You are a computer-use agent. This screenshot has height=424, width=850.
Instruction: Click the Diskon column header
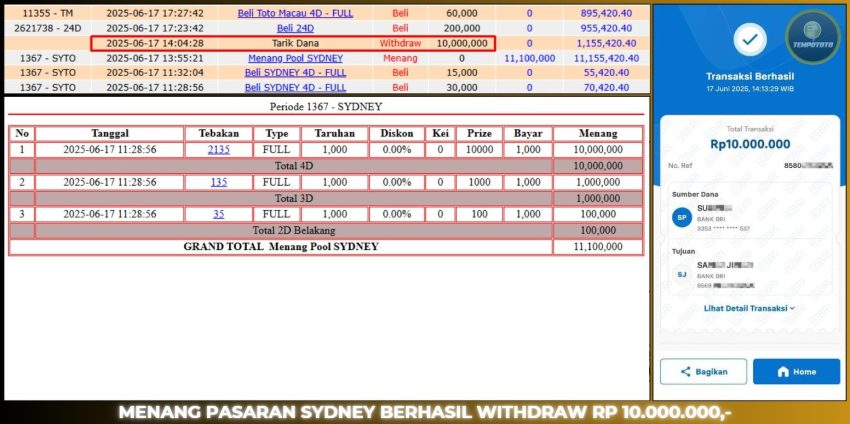click(x=397, y=133)
